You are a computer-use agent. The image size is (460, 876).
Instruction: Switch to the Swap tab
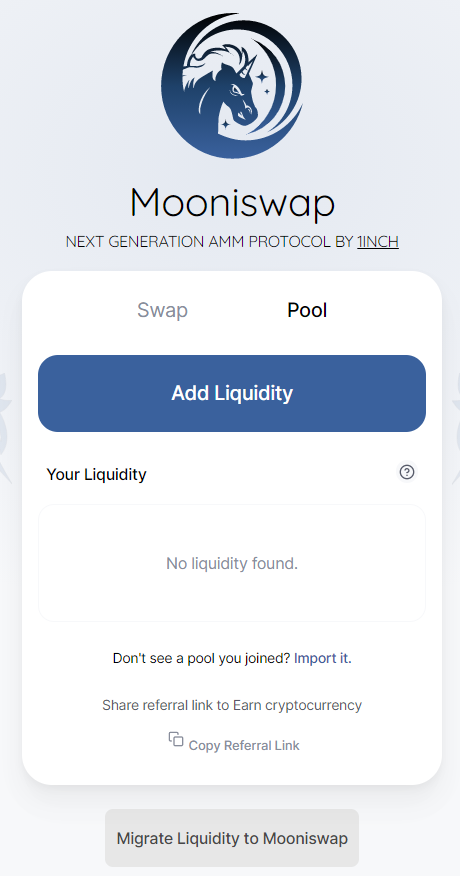click(163, 310)
